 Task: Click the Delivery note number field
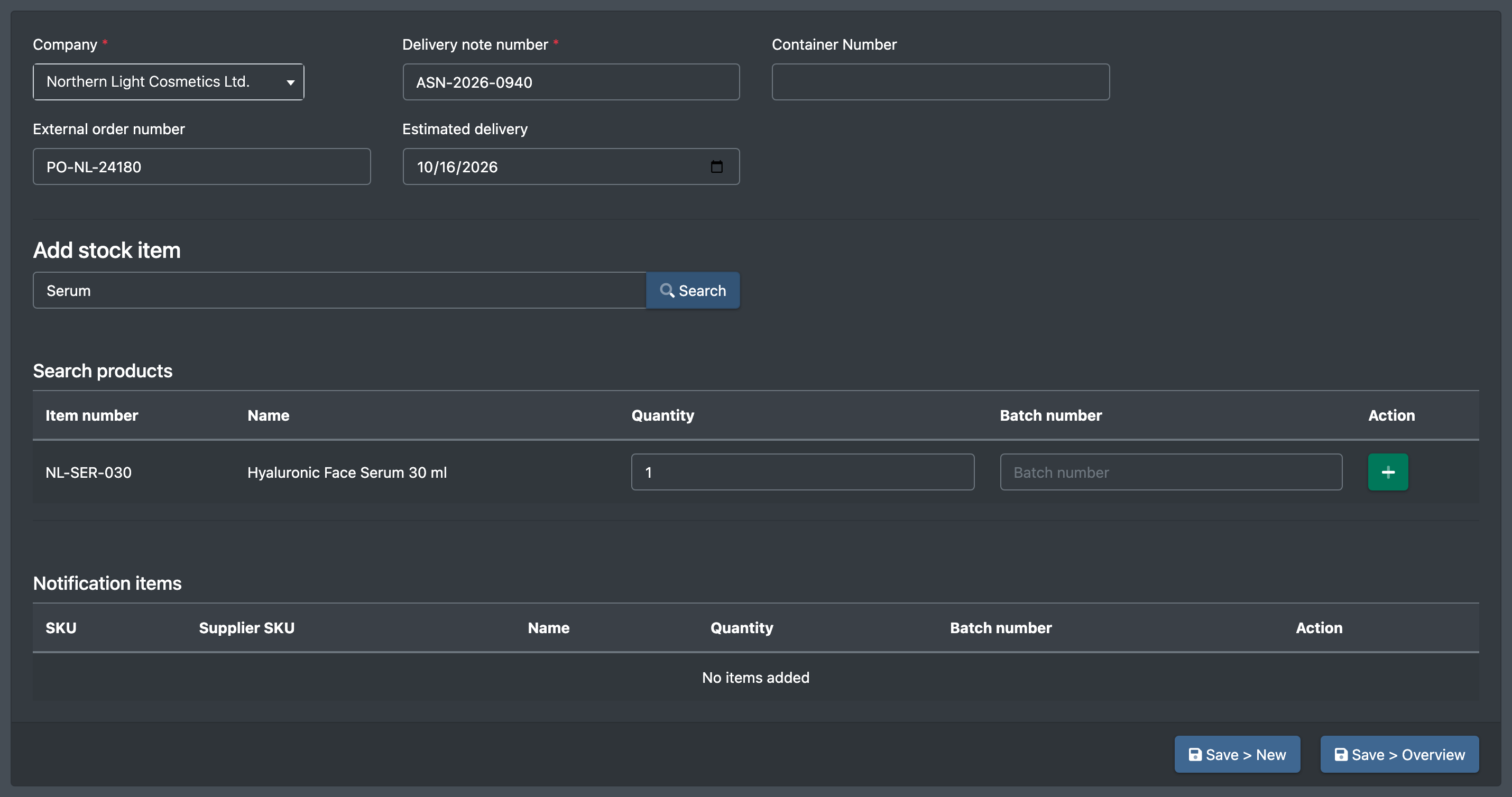point(571,81)
